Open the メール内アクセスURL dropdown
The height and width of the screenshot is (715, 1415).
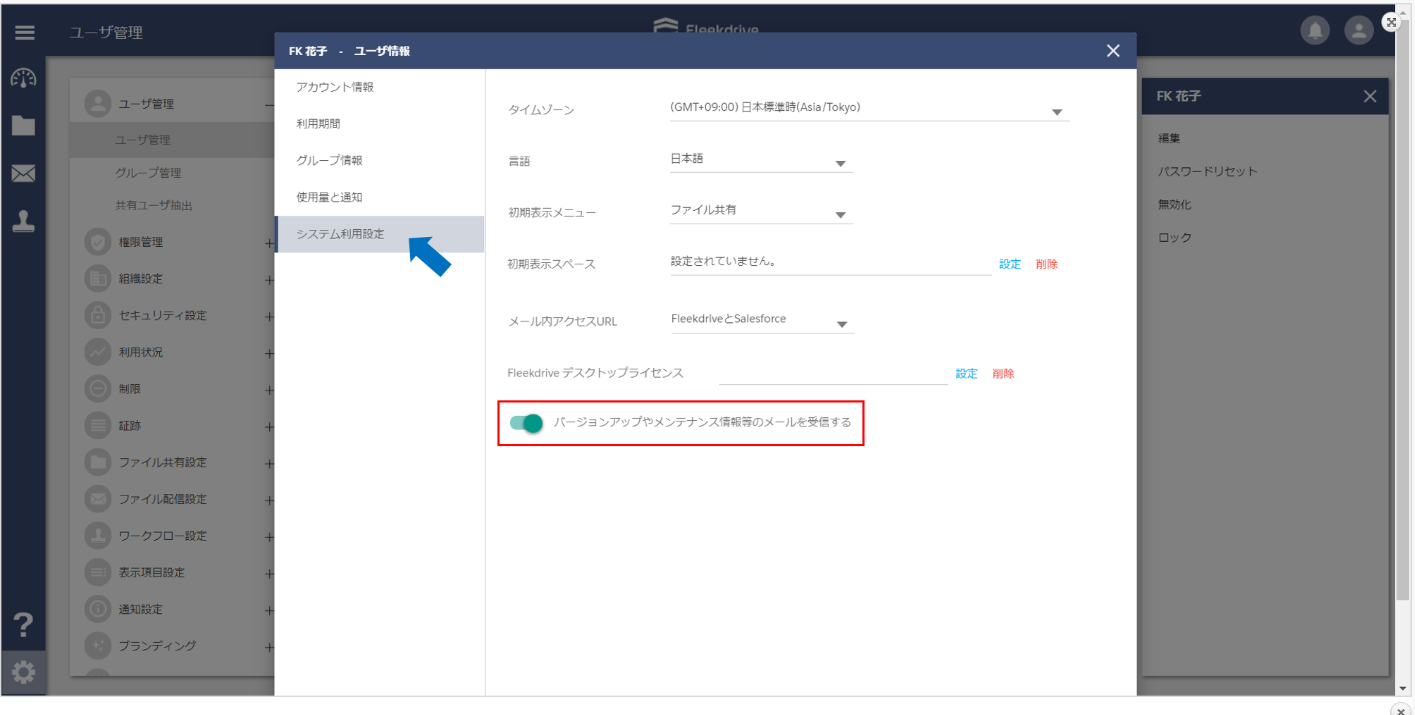coord(762,320)
